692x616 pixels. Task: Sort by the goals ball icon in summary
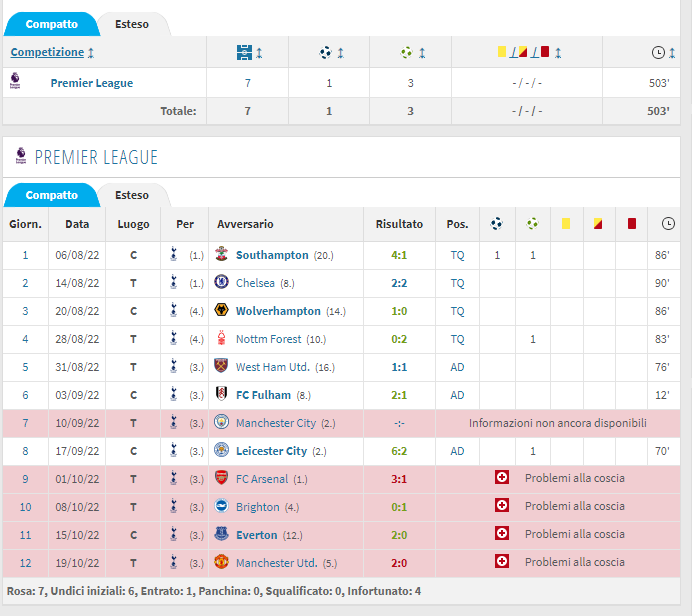pos(326,53)
